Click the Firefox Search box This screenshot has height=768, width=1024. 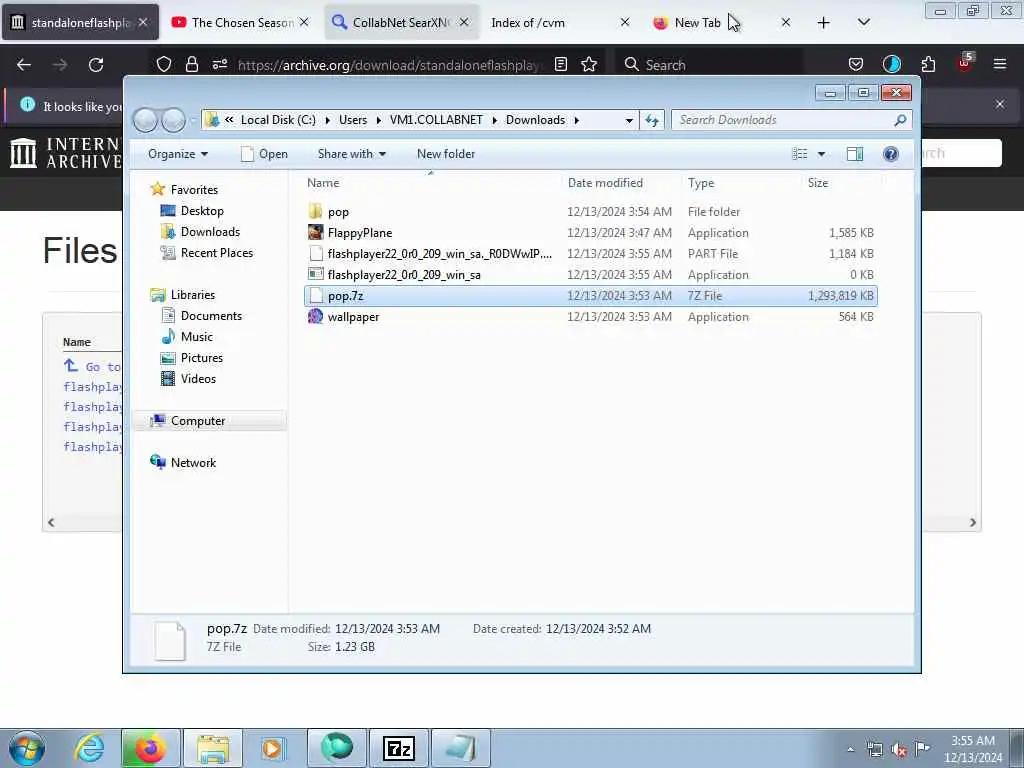point(709,65)
